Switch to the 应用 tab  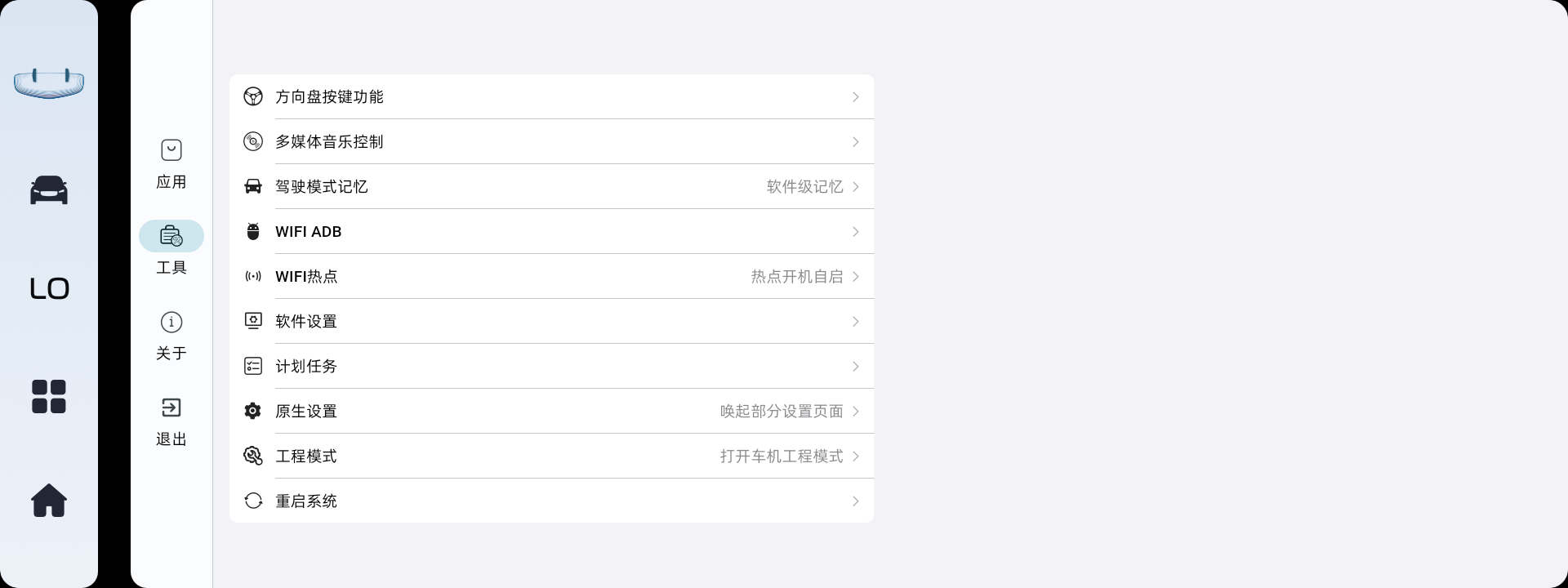pyautogui.click(x=171, y=163)
